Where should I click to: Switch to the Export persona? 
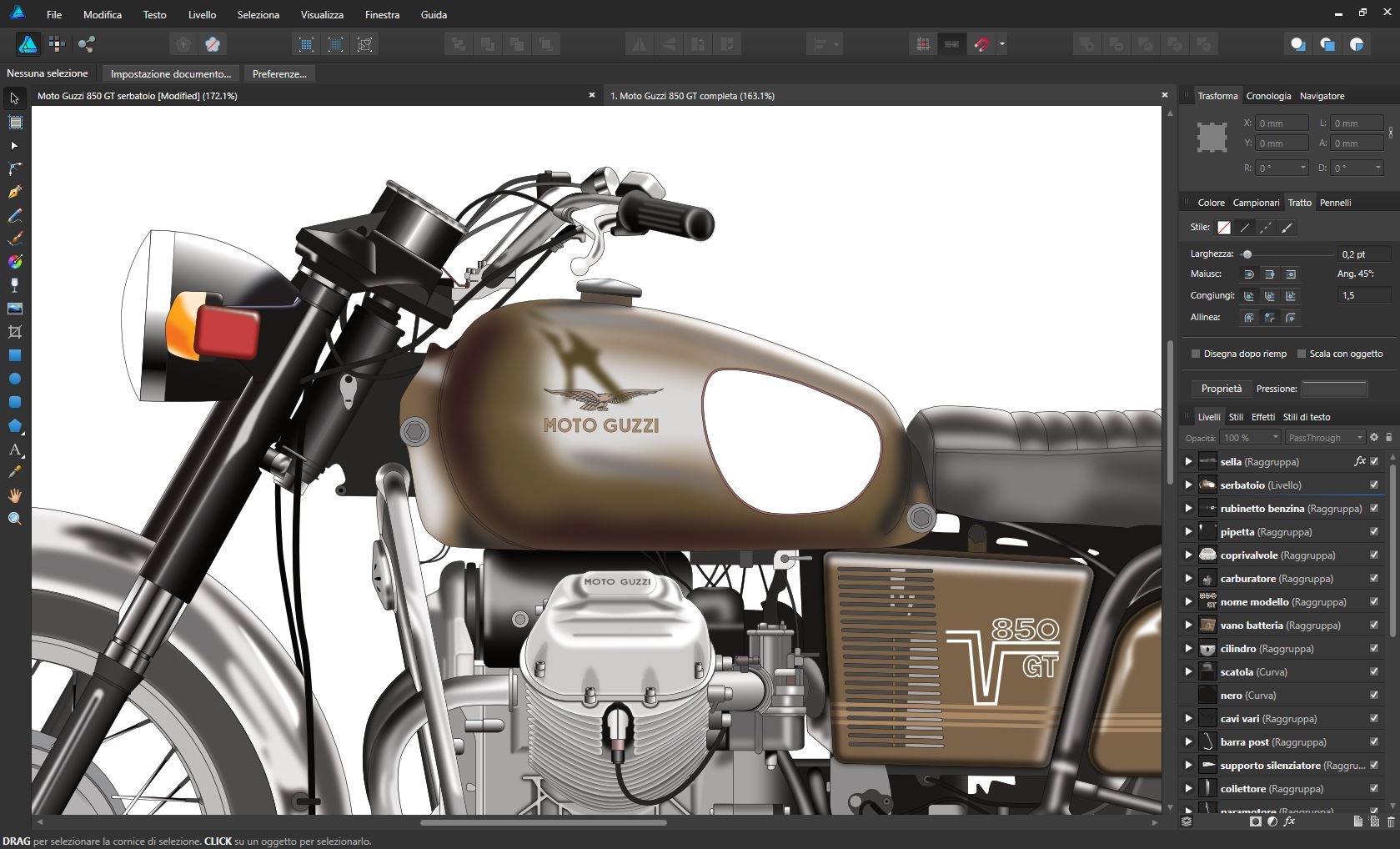click(86, 44)
